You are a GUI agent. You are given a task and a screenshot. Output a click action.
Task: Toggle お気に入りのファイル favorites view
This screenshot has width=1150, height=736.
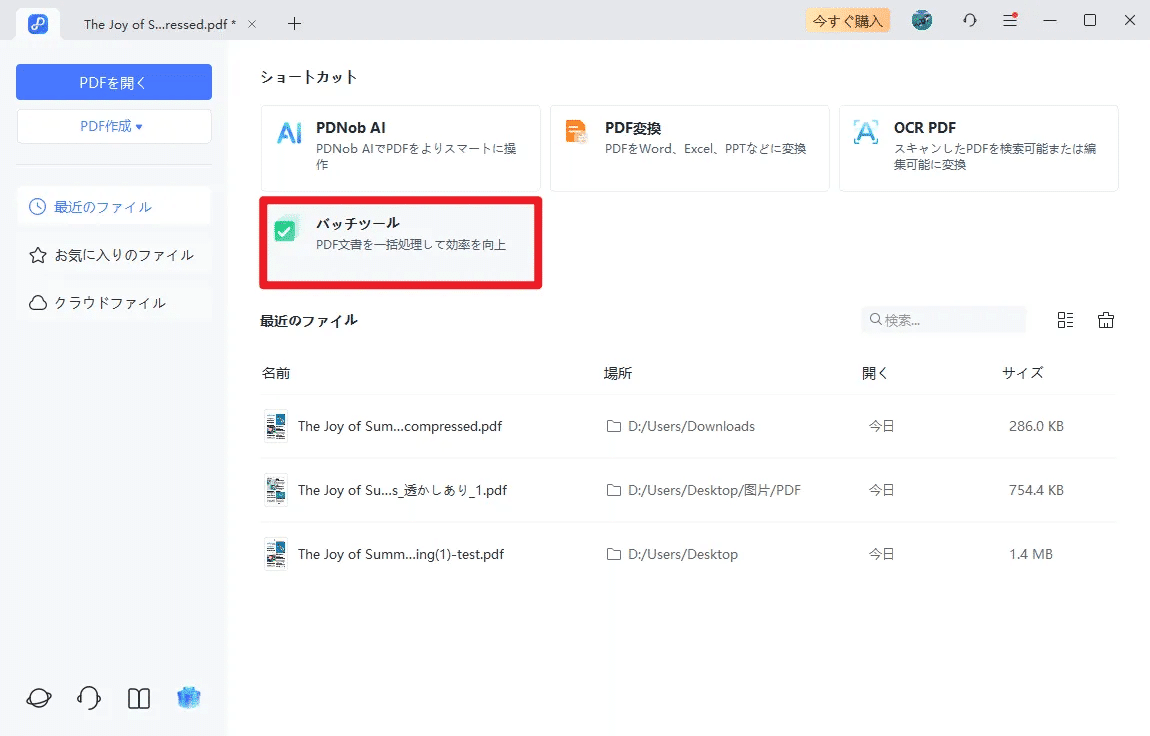point(113,254)
